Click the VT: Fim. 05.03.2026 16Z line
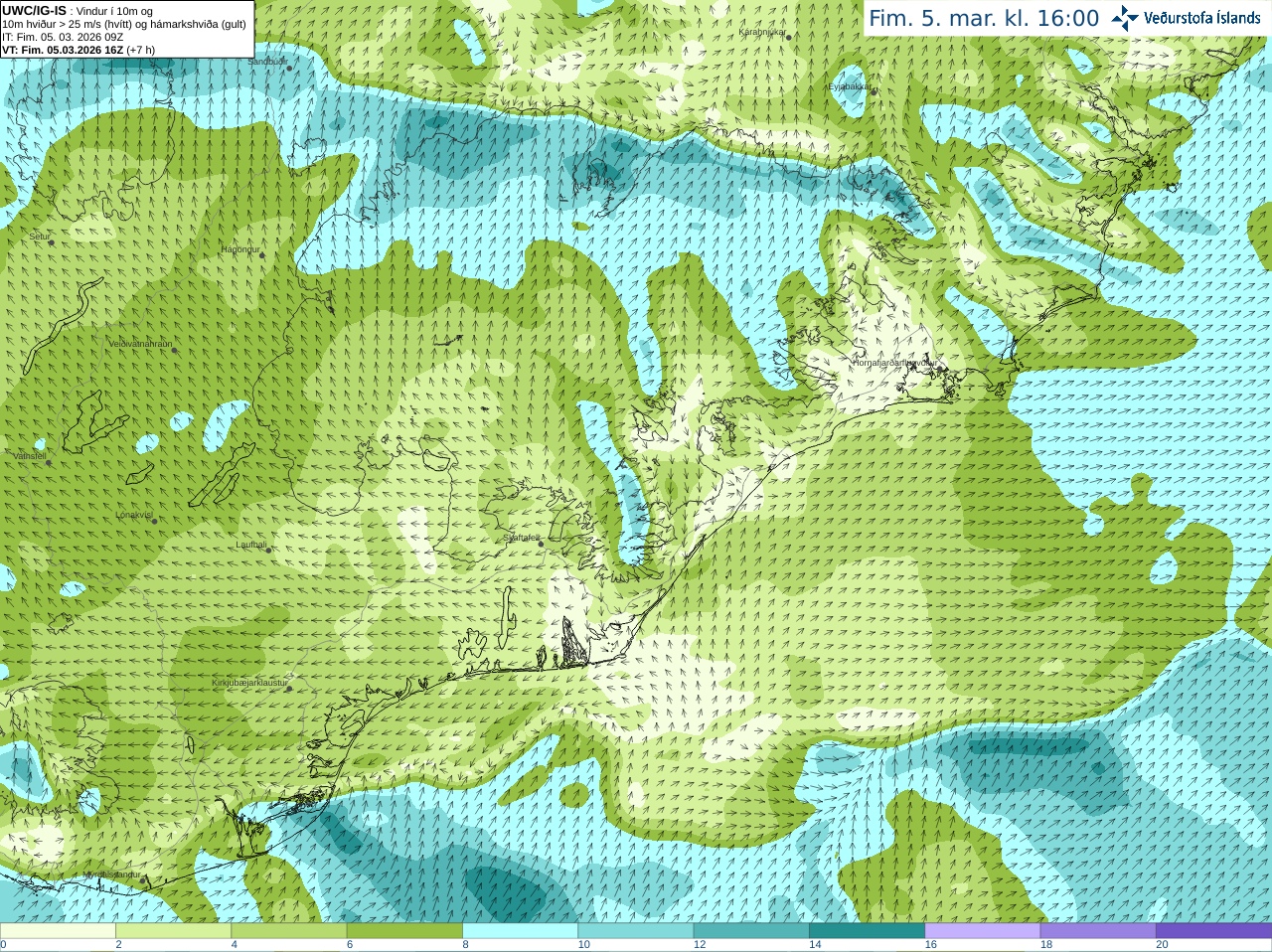Image resolution: width=1272 pixels, height=952 pixels. point(79,50)
